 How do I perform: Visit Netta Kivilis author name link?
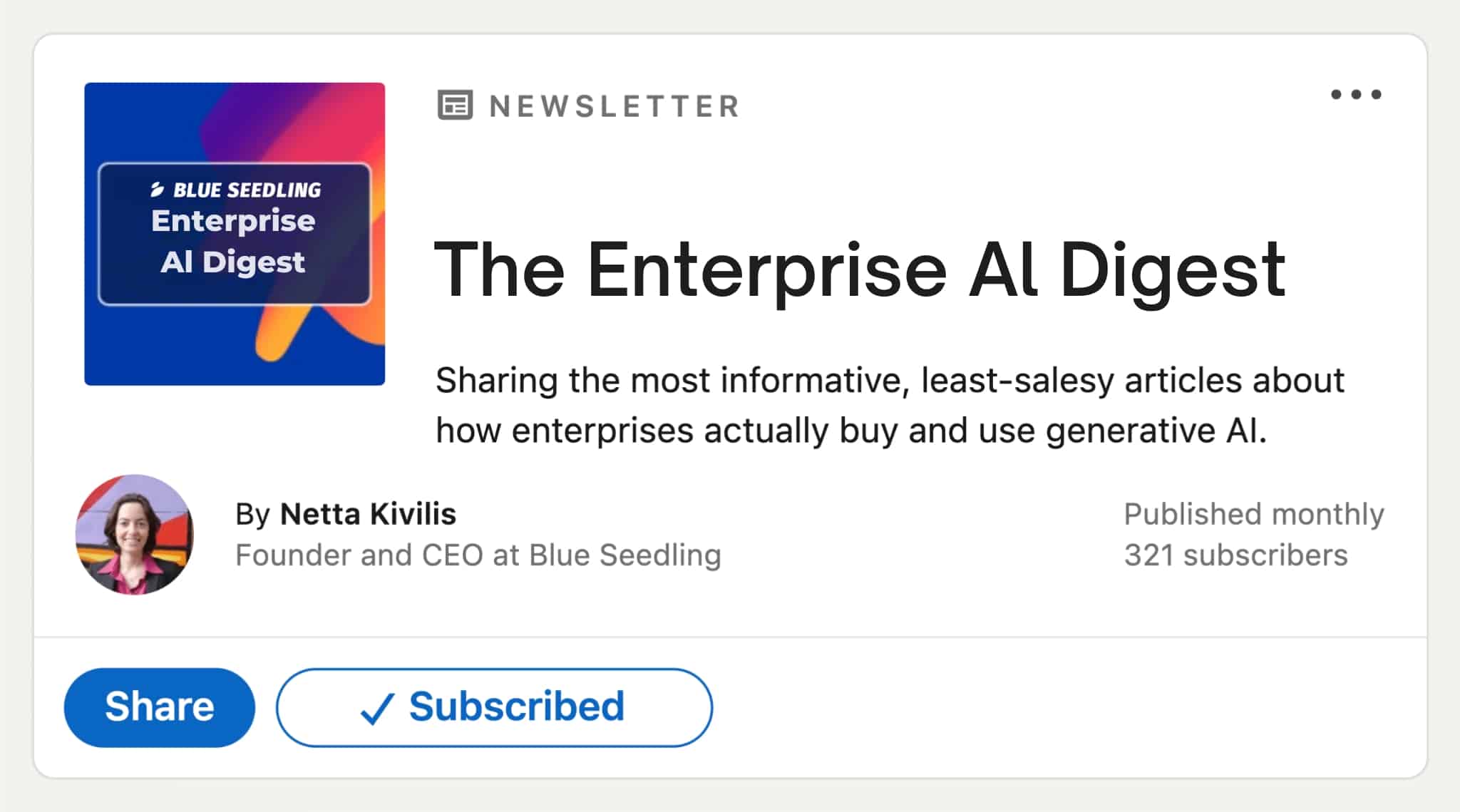point(368,514)
